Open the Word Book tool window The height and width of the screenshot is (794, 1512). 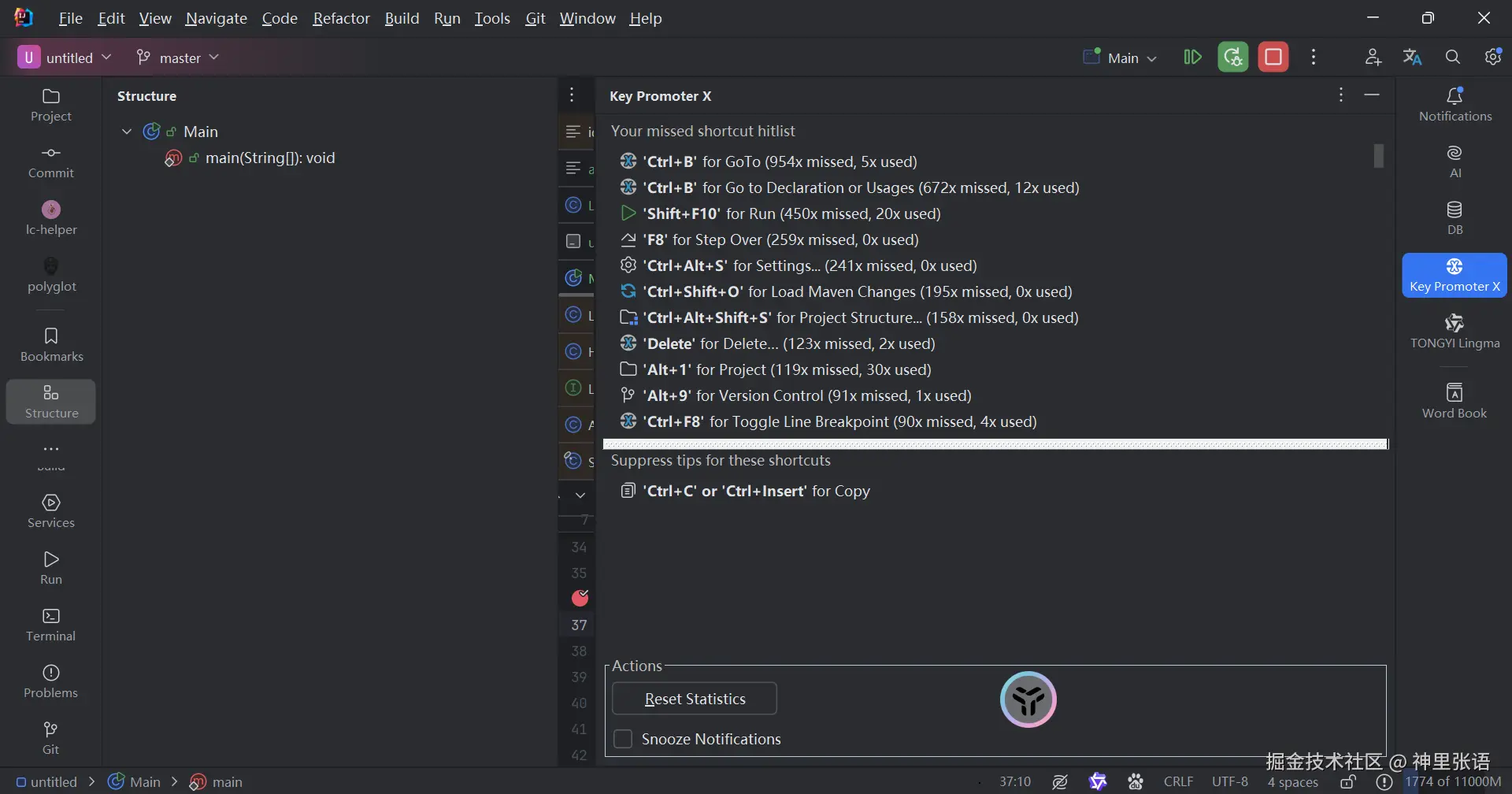tap(1455, 402)
